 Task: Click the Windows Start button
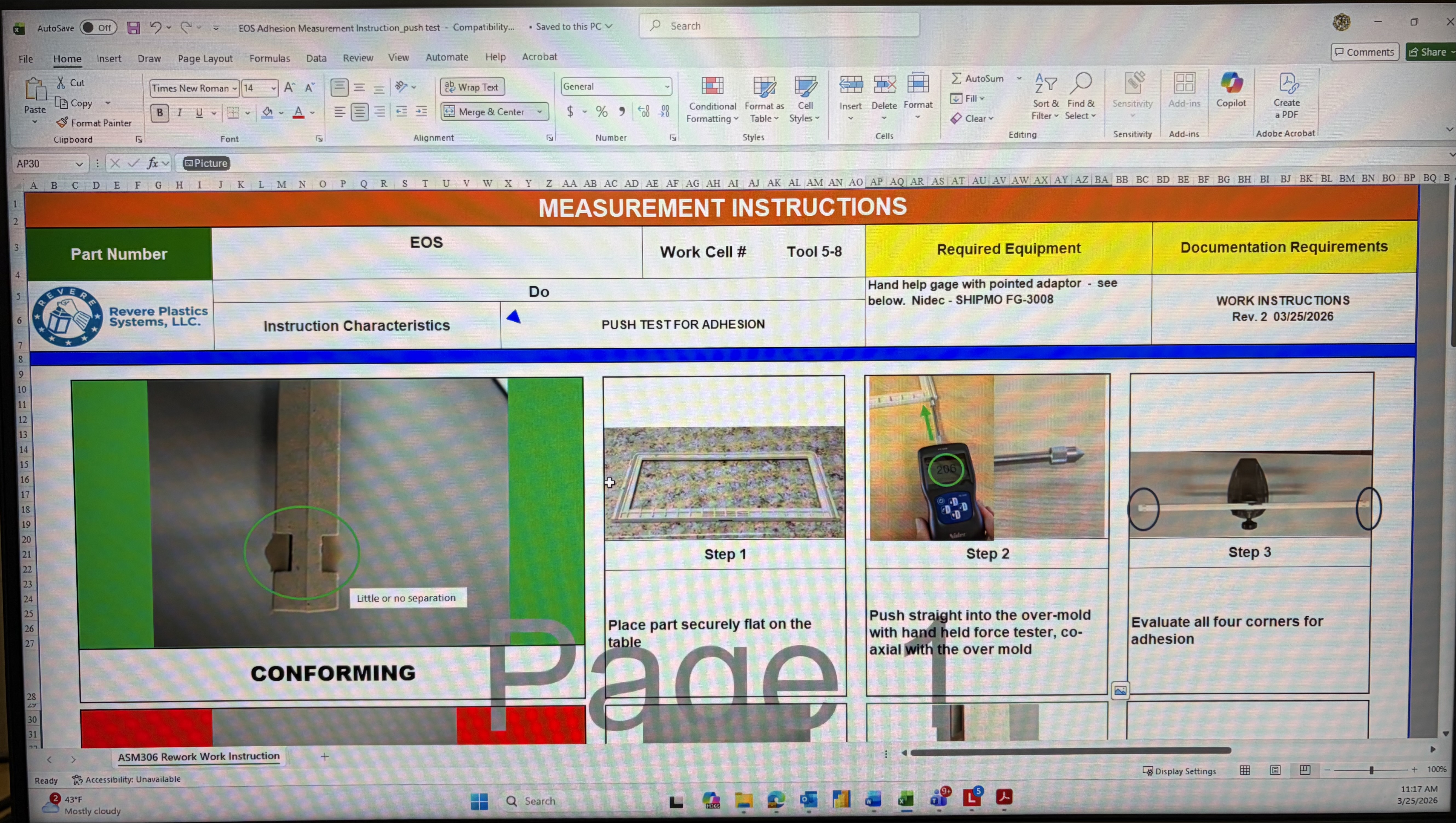(479, 801)
